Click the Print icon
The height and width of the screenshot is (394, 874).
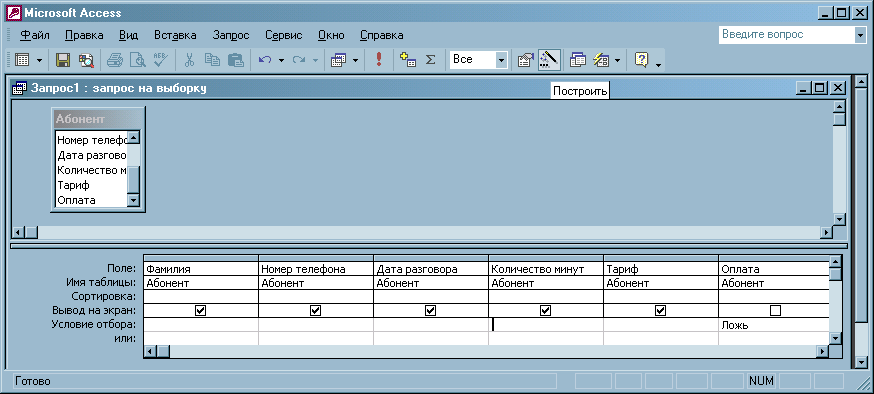[115, 60]
